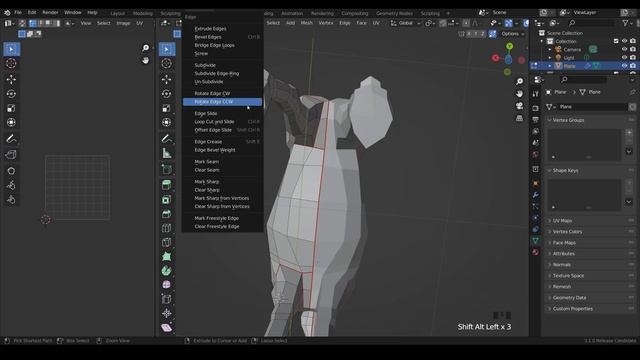Switch to the Geometry Nodes workspace tab
This screenshot has width=640, height=360.
(394, 13)
